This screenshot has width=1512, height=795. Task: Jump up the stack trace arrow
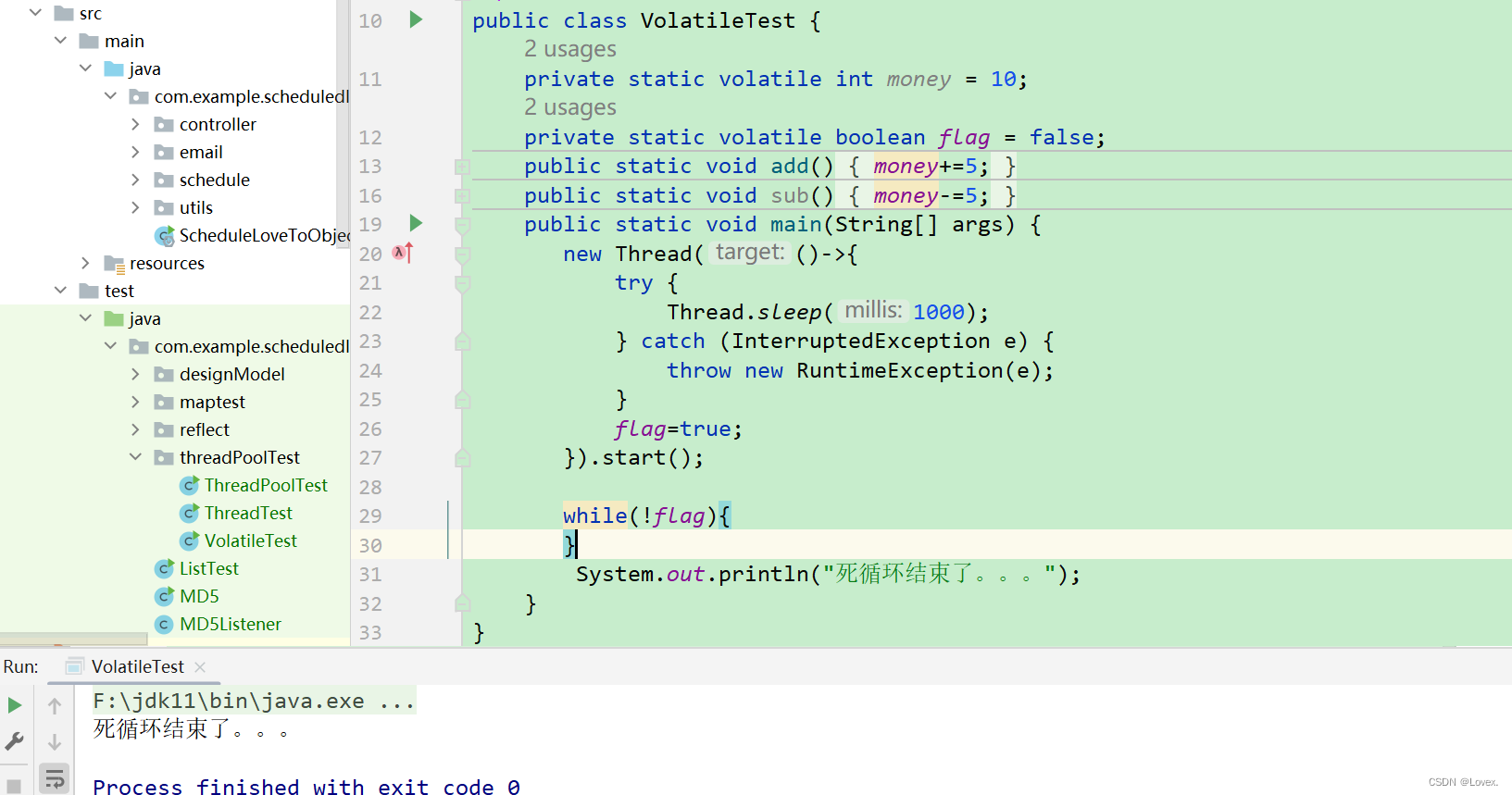pos(55,706)
